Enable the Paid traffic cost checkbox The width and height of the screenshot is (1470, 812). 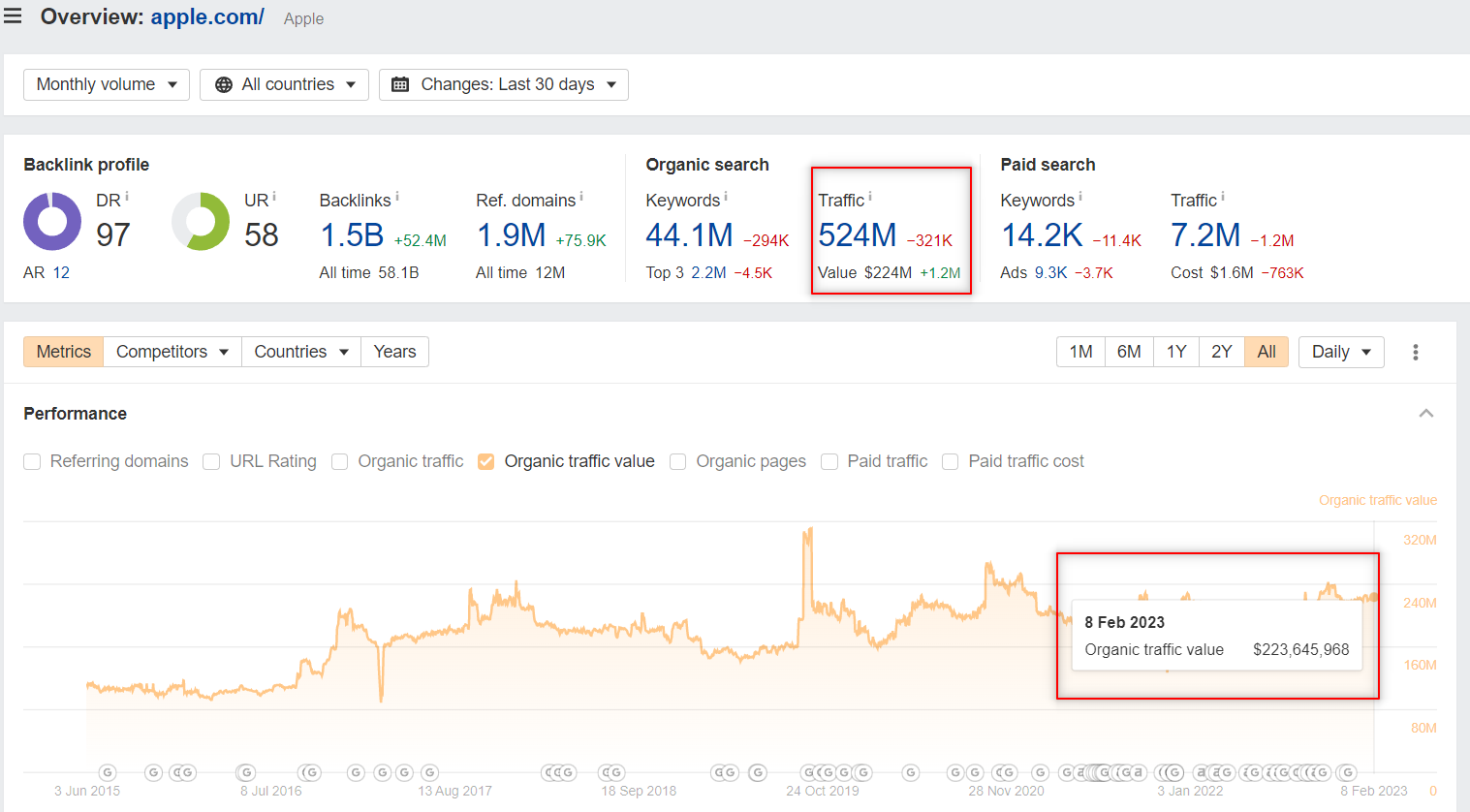[x=951, y=462]
